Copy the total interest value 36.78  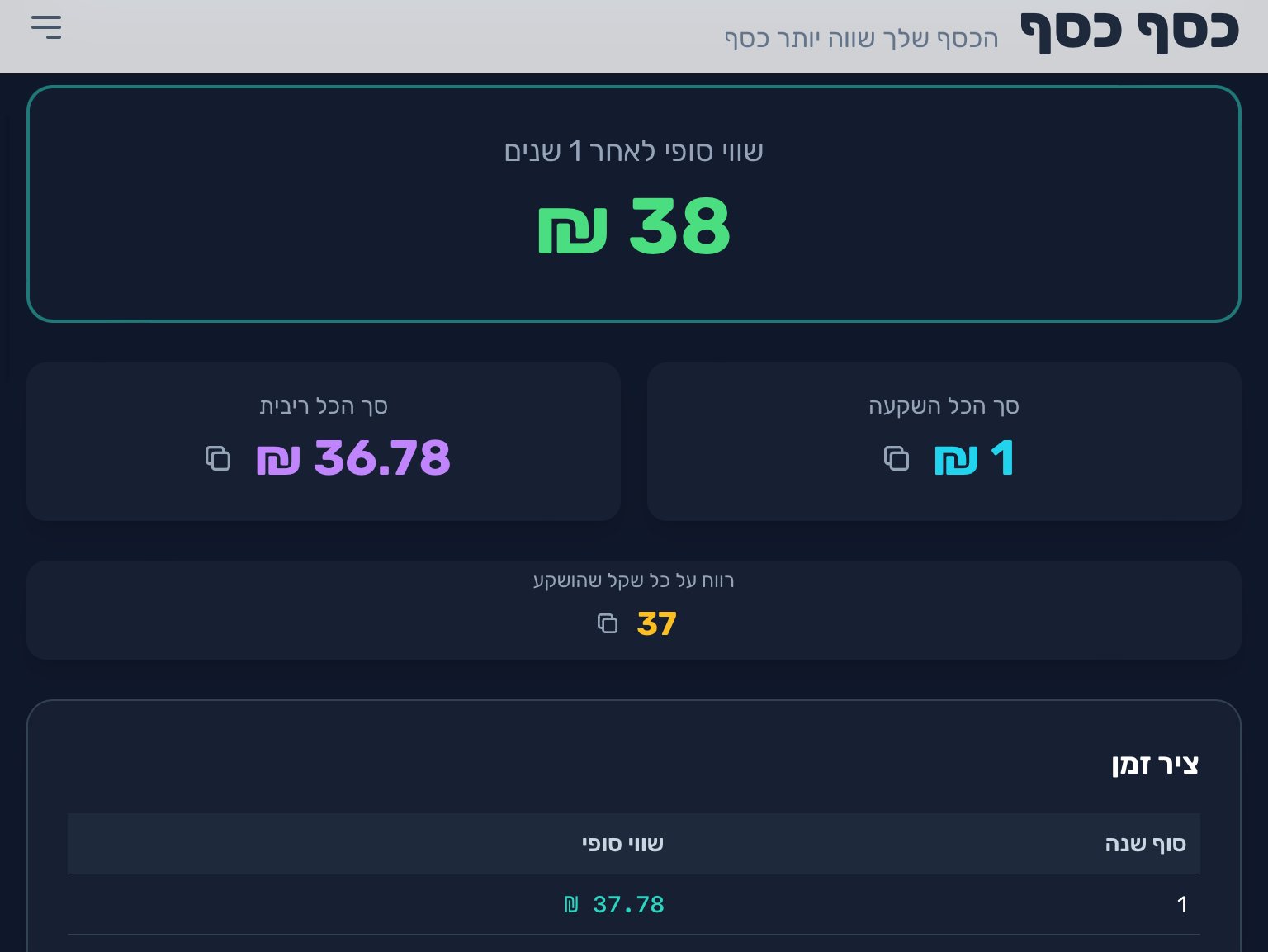click(218, 458)
